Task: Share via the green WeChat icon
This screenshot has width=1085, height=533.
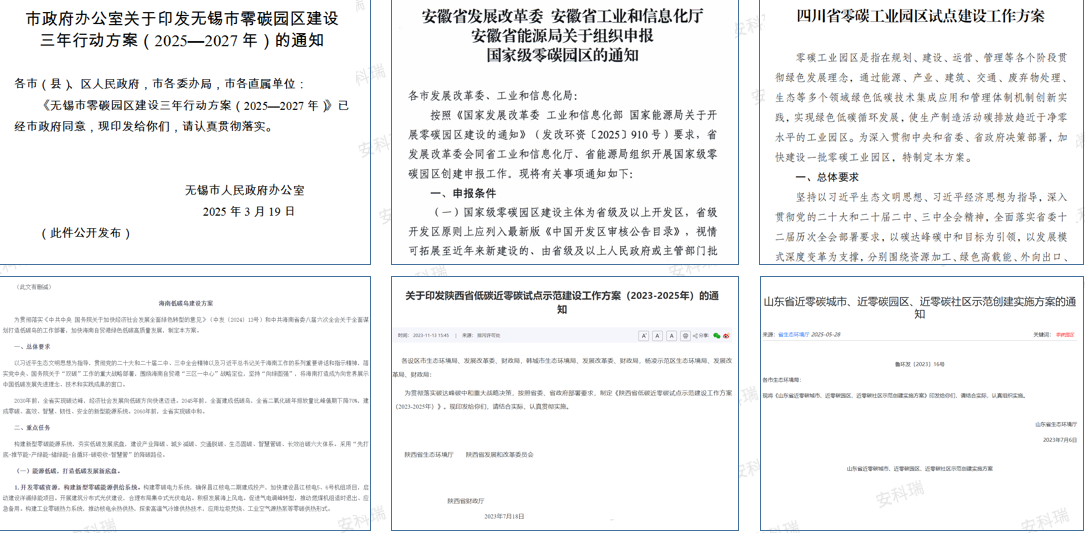Action: coord(718,336)
